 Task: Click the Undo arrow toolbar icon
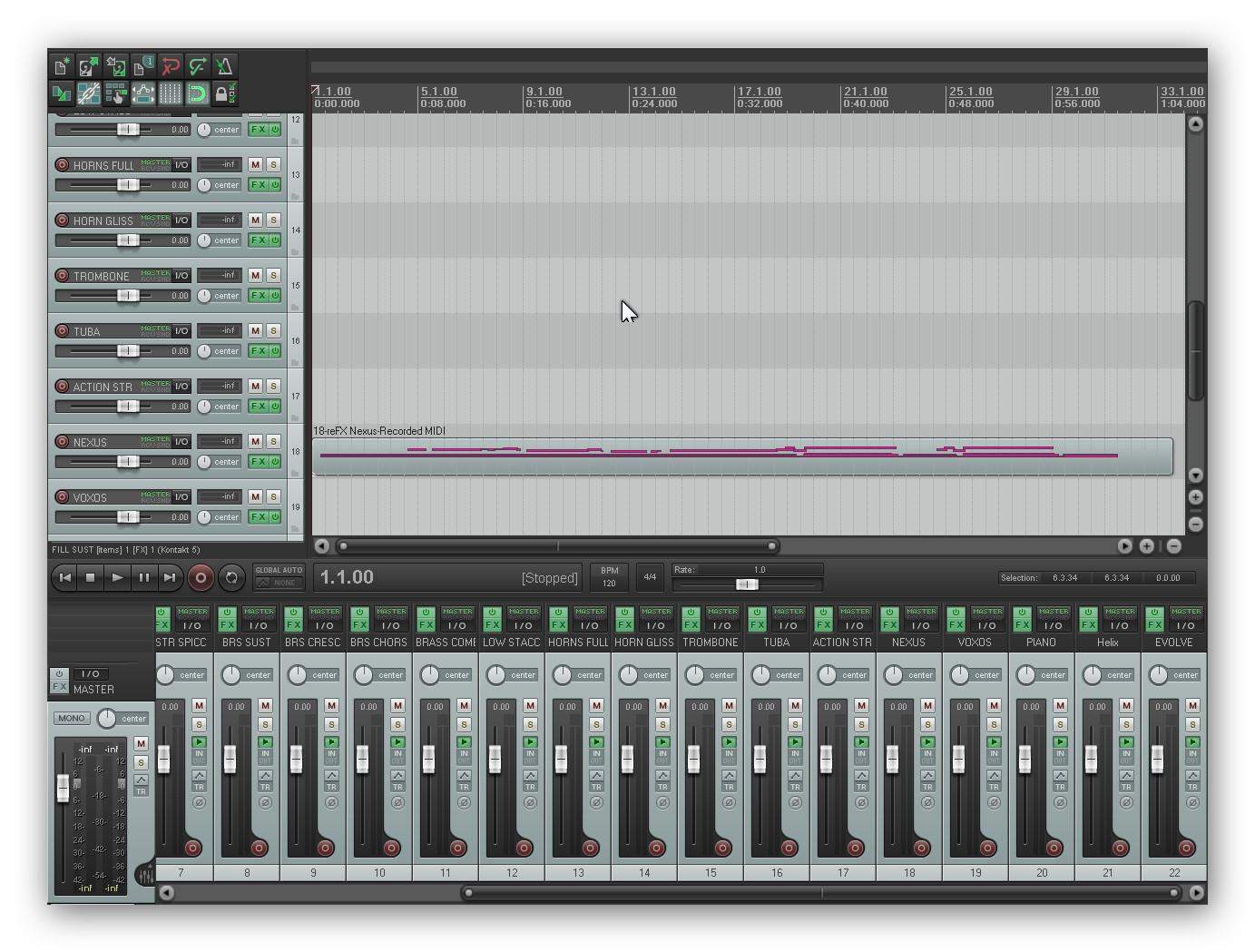pos(170,66)
